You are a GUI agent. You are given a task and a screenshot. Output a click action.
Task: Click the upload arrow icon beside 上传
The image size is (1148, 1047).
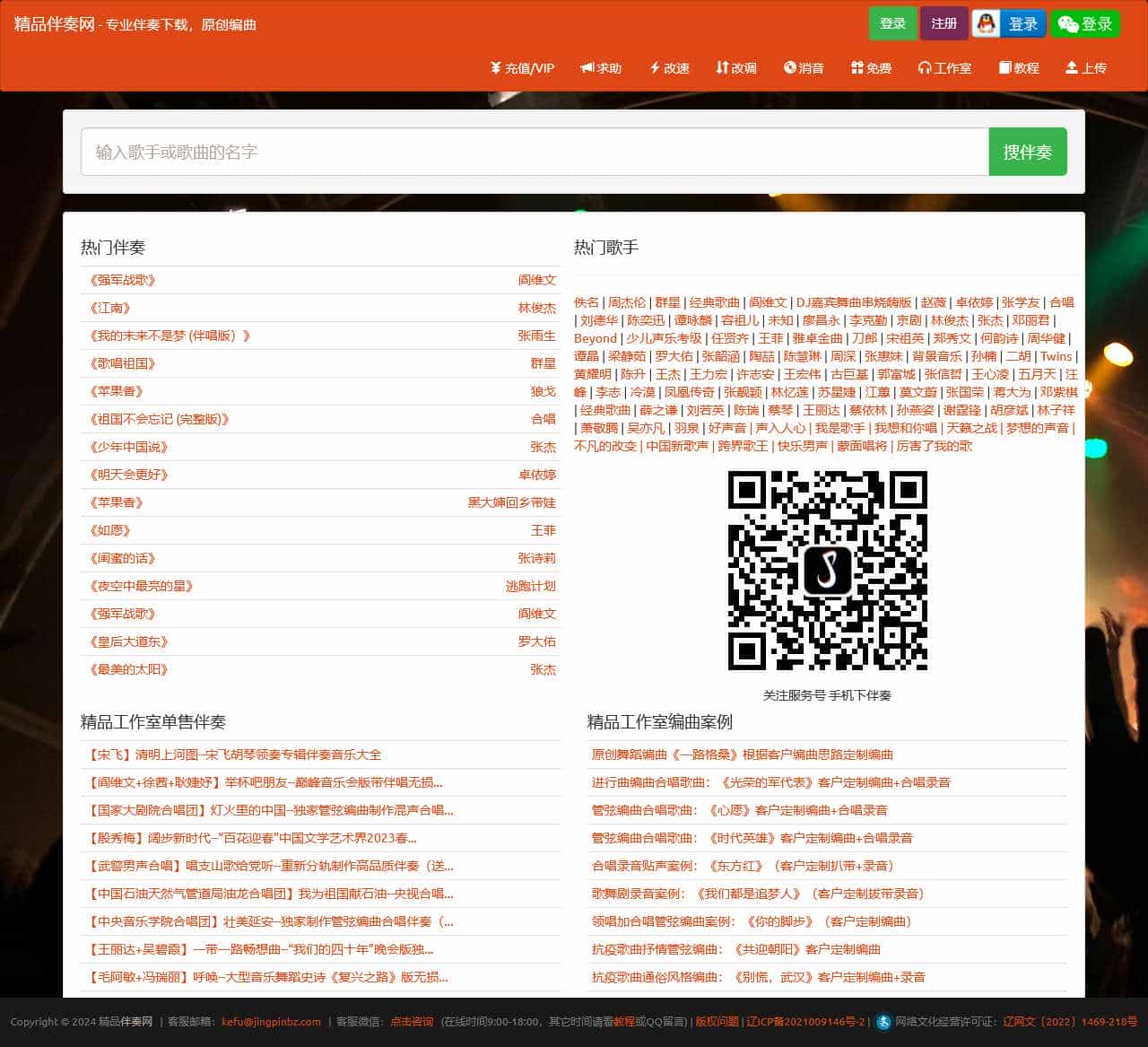pos(1071,68)
